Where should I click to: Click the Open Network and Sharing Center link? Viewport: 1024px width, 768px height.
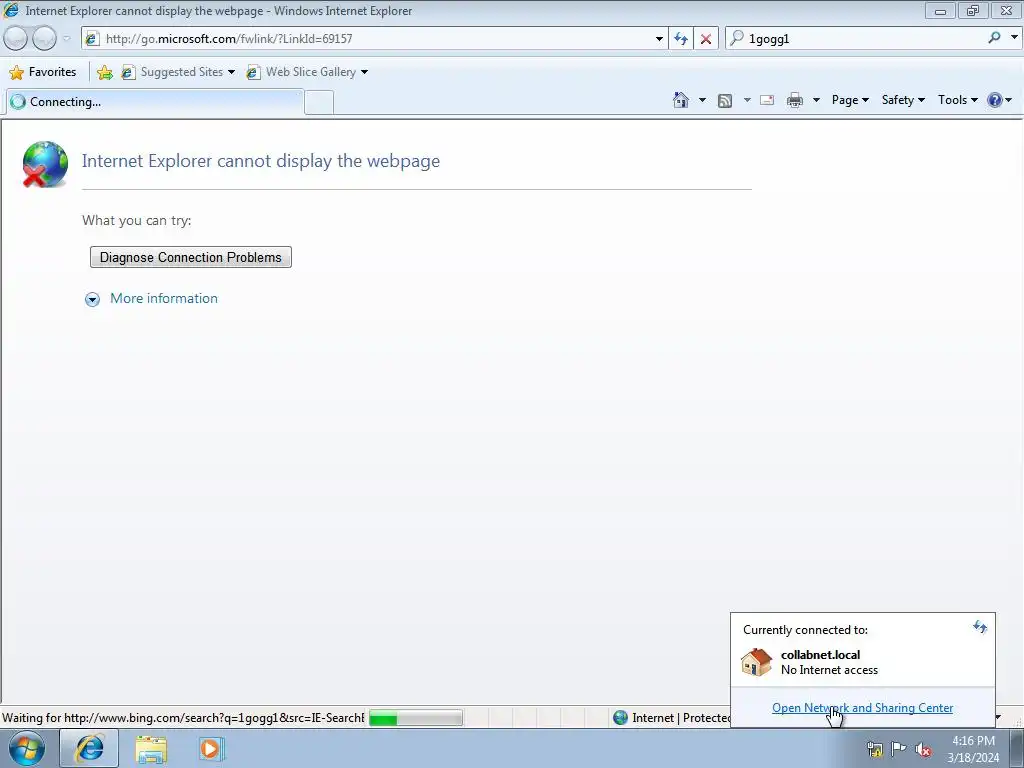(862, 708)
